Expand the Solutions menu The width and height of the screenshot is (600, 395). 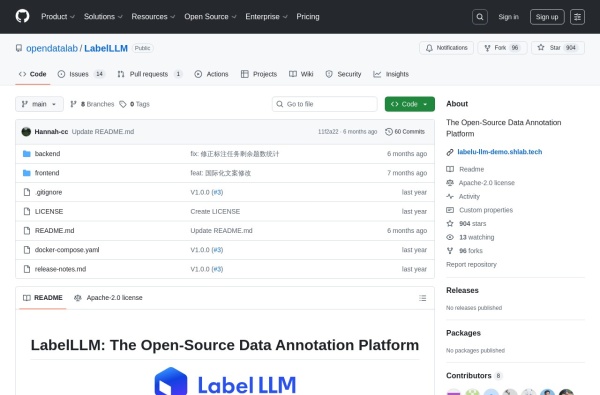103,16
